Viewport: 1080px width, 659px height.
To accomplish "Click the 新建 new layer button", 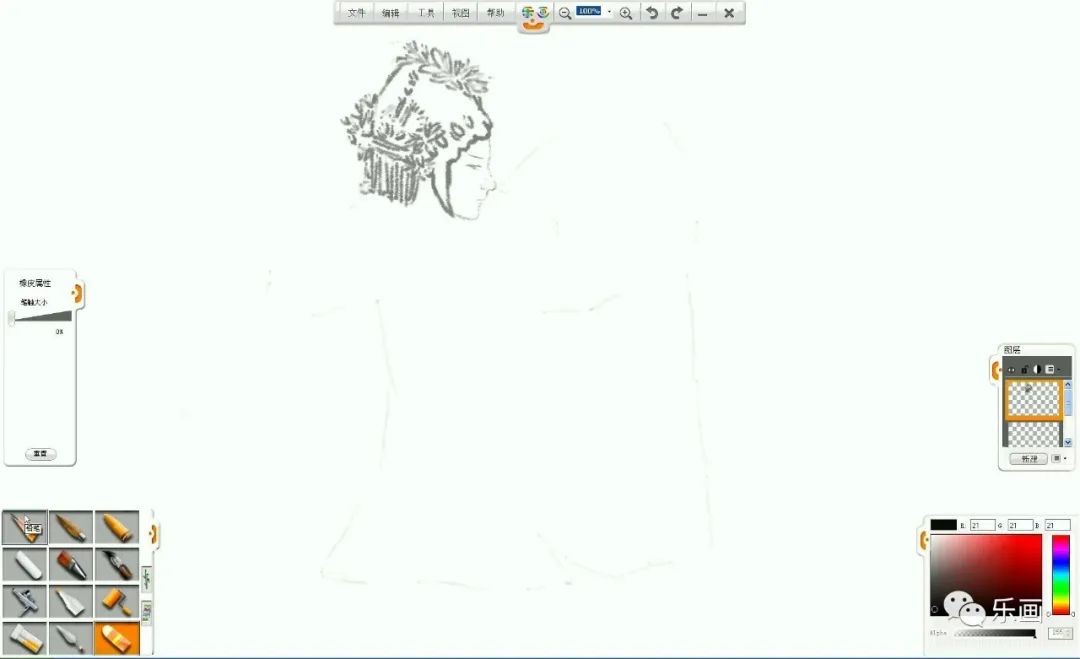I will coord(1027,459).
